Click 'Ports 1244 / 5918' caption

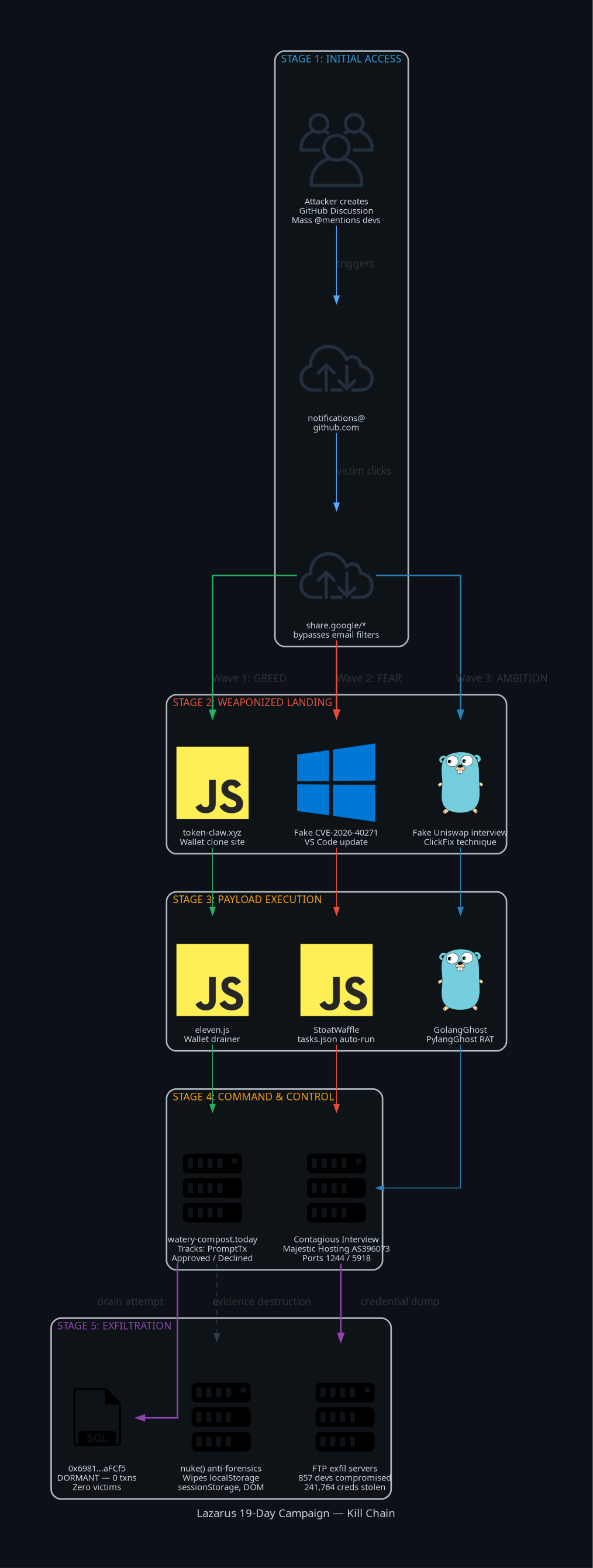pos(336,1258)
